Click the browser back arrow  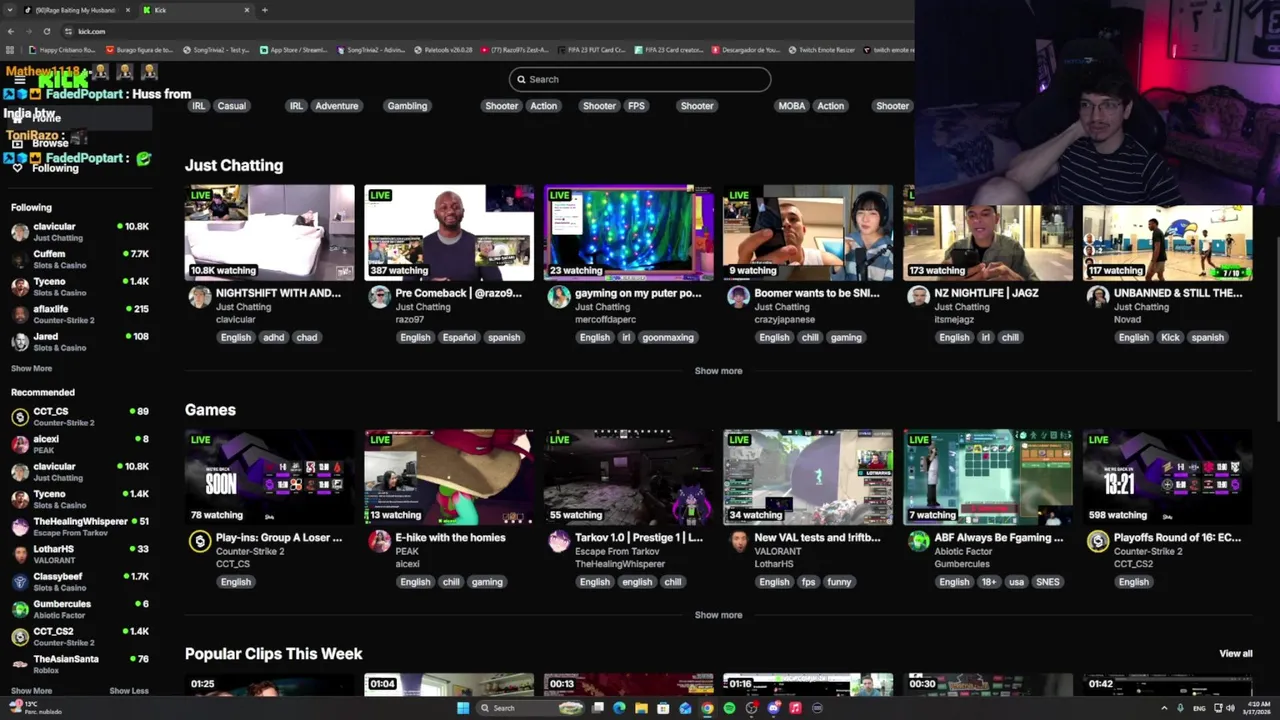[11, 31]
